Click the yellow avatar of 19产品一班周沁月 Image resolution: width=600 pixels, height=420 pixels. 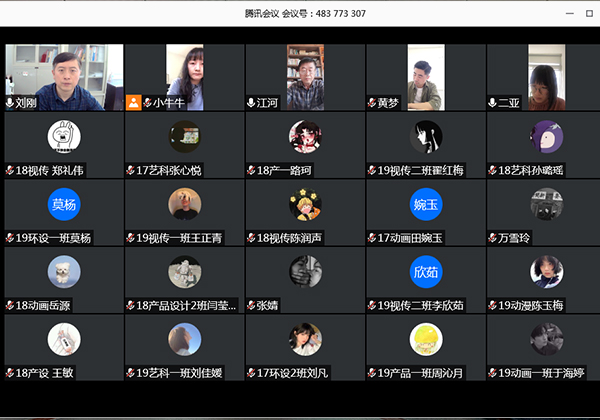tap(425, 339)
